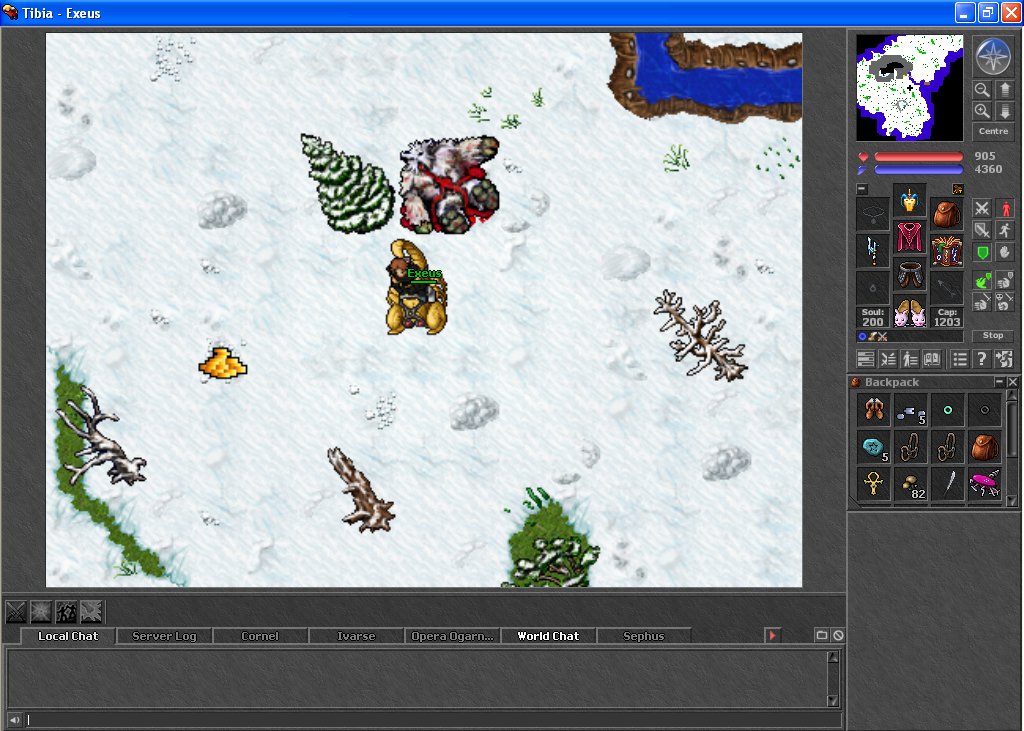Open the Ivarse chat tab
The image size is (1024, 731).
point(356,636)
